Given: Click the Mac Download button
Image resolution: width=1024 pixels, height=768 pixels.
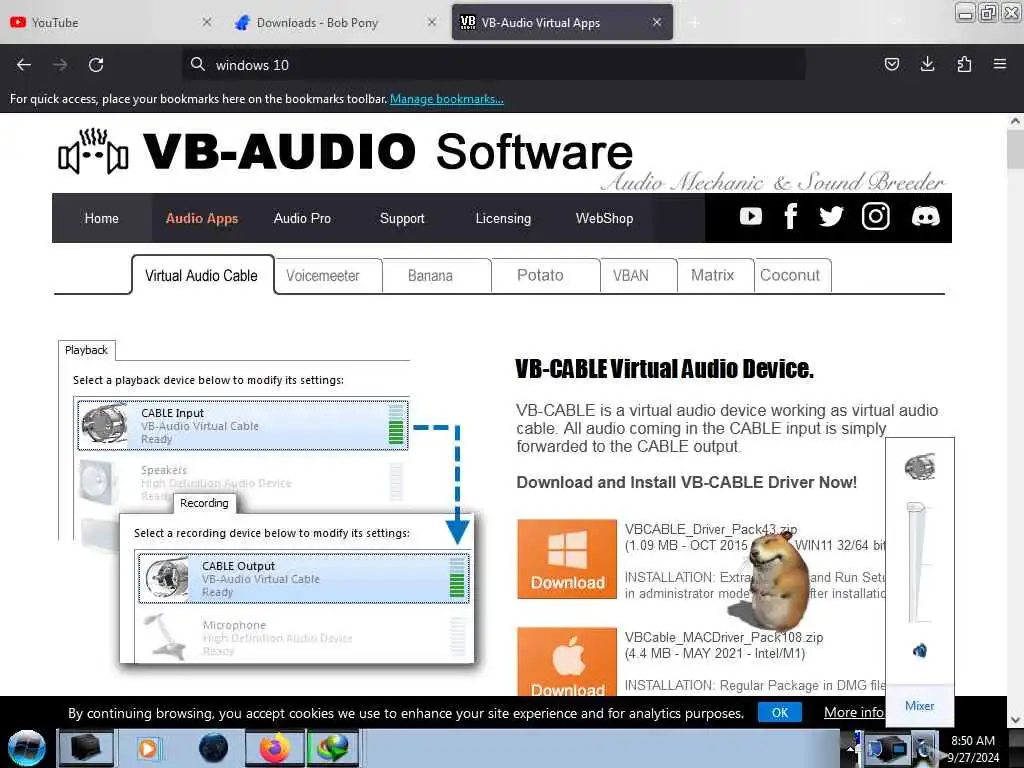Looking at the screenshot, I should click(567, 662).
